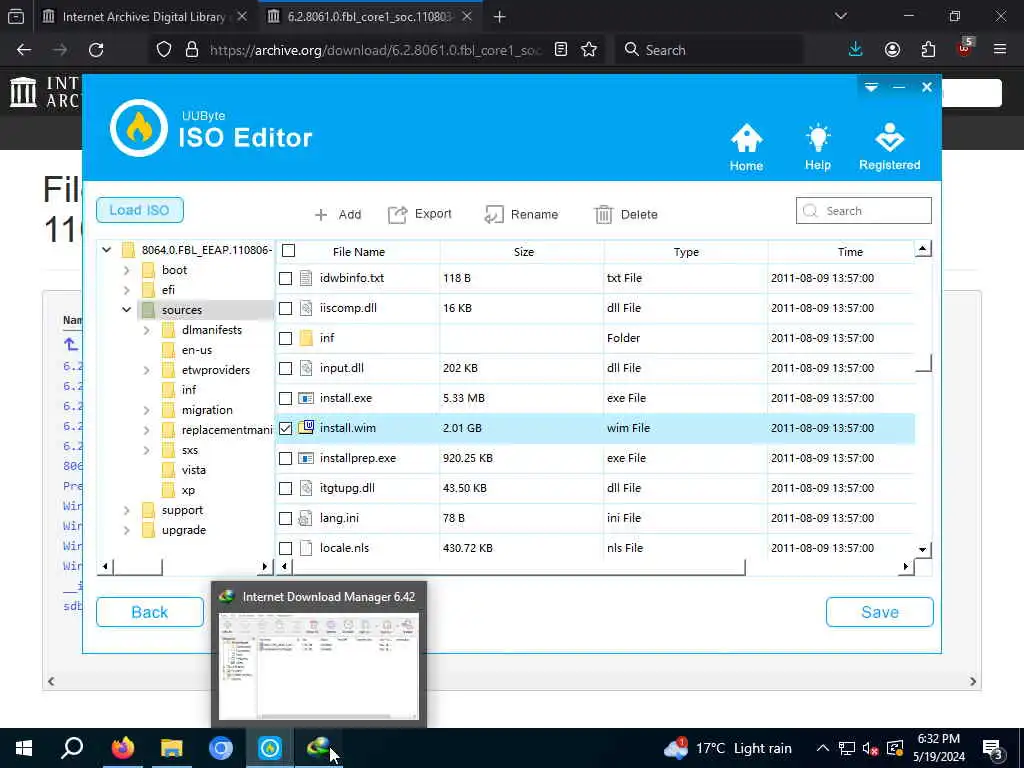Click the Firefox downloads arrow icon

click(856, 50)
